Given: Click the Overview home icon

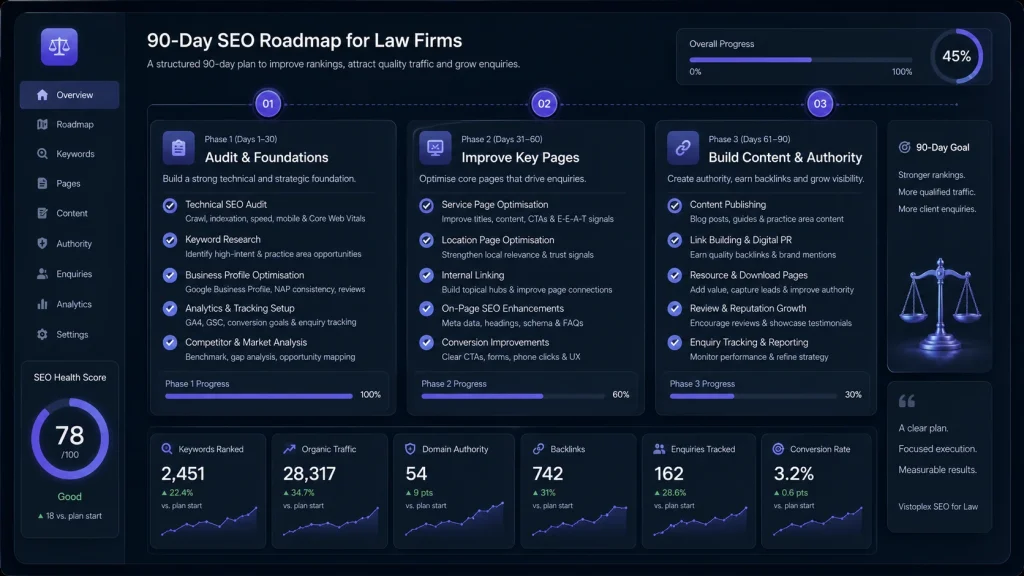Looking at the screenshot, I should coord(42,95).
